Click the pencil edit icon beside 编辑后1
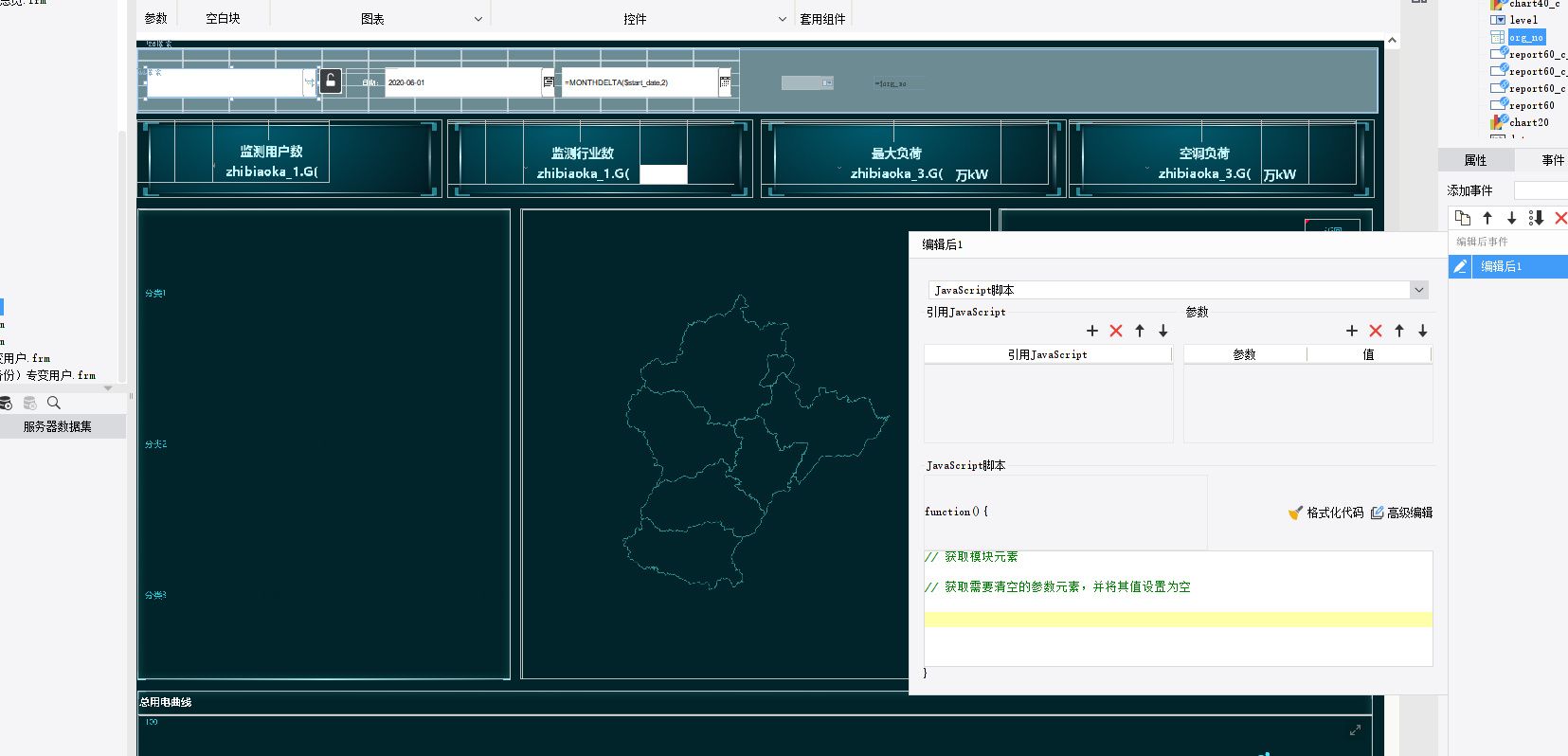The width and height of the screenshot is (1568, 756). pyautogui.click(x=1460, y=267)
